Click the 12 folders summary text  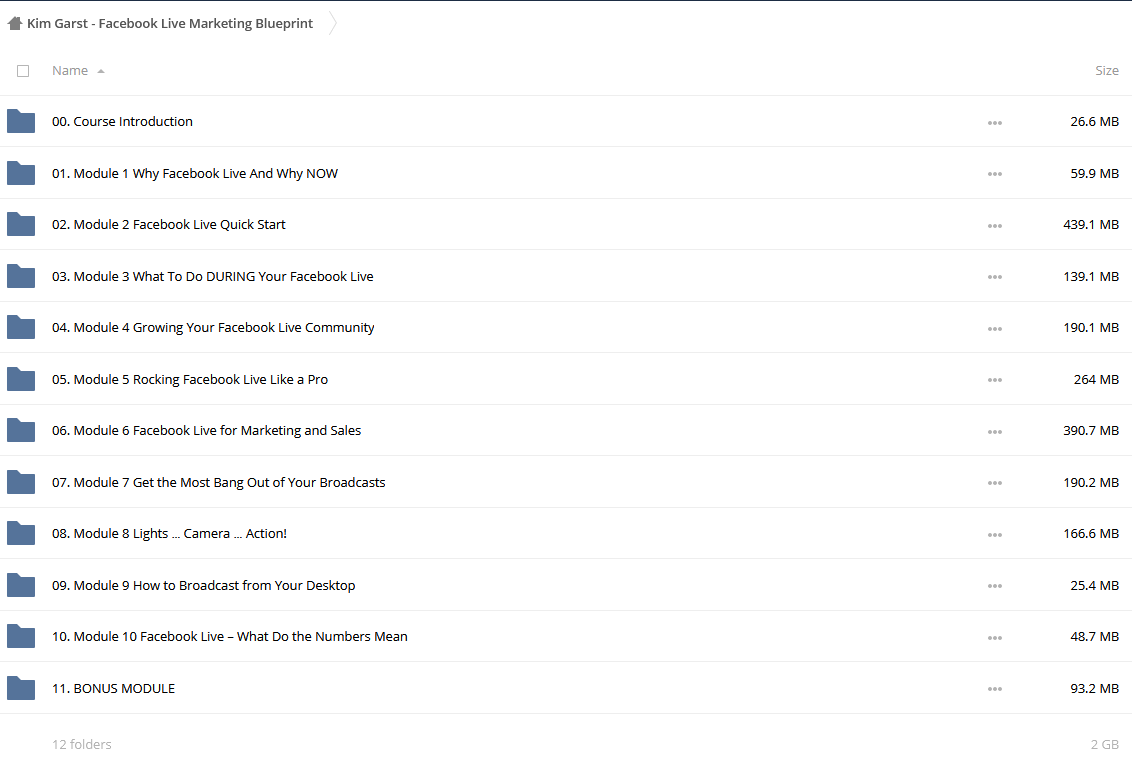click(x=82, y=744)
